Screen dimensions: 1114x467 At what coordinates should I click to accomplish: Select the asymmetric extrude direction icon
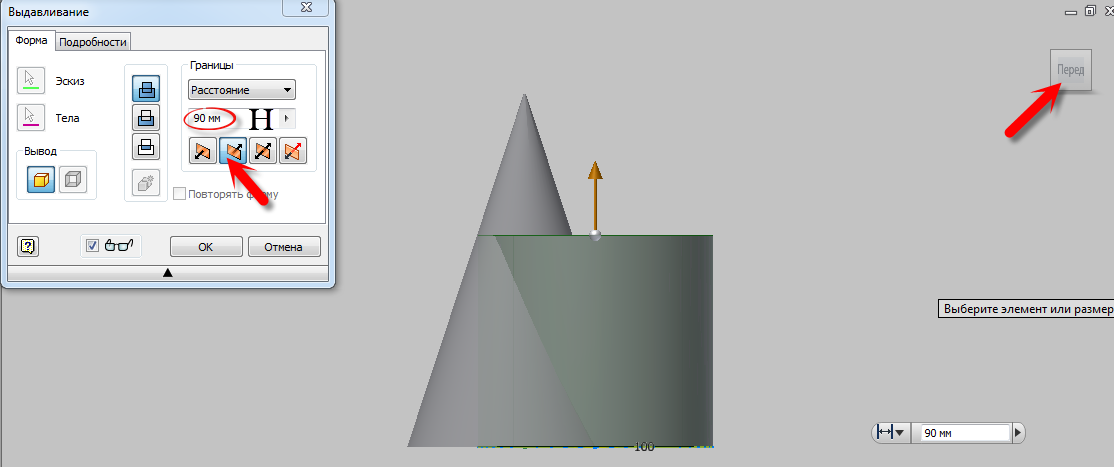tap(293, 151)
